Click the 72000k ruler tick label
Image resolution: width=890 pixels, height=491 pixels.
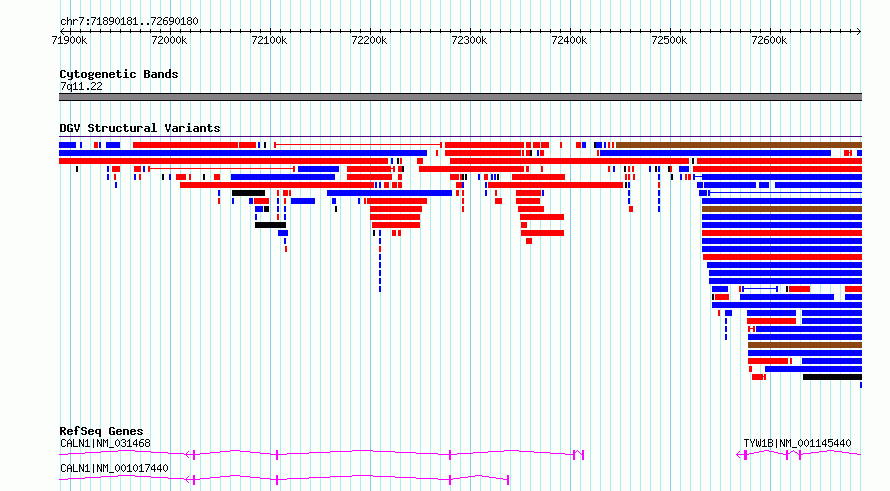click(169, 41)
